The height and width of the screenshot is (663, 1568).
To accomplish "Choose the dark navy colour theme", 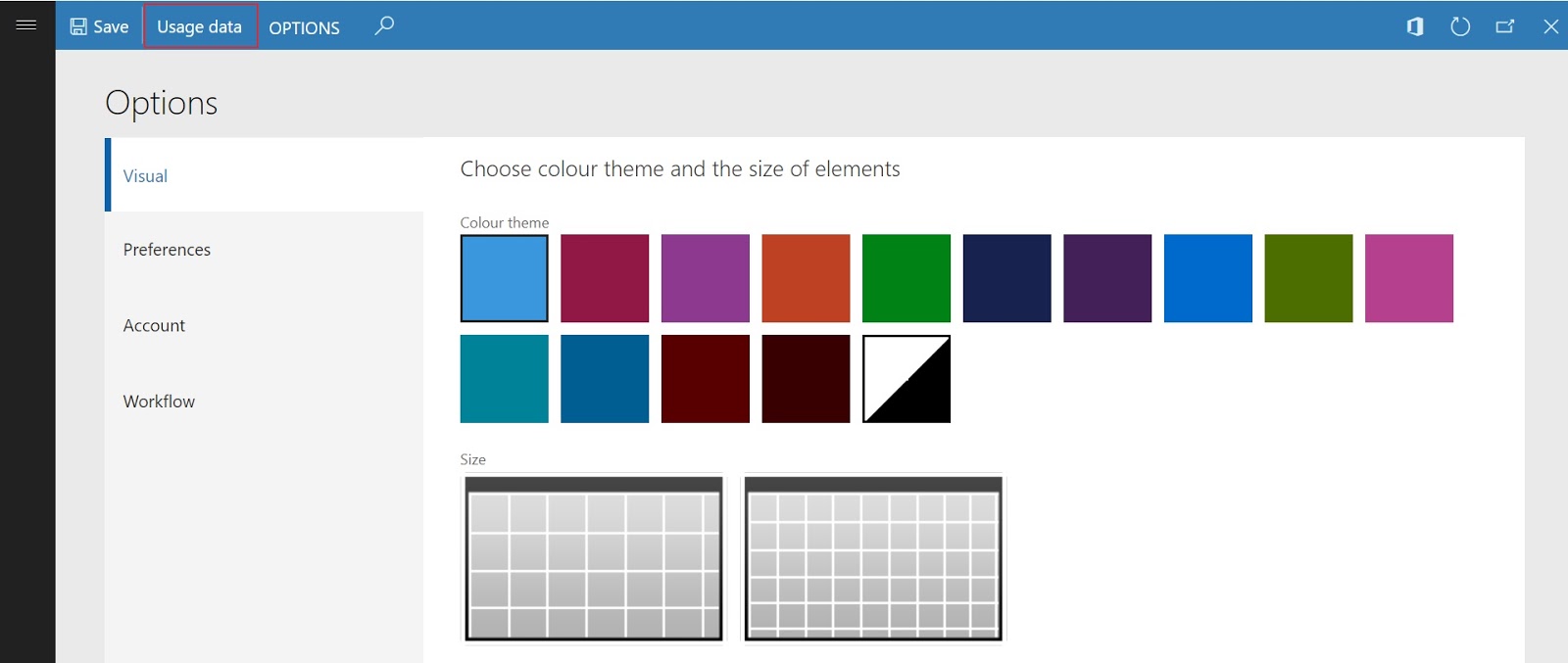I will [x=1006, y=278].
